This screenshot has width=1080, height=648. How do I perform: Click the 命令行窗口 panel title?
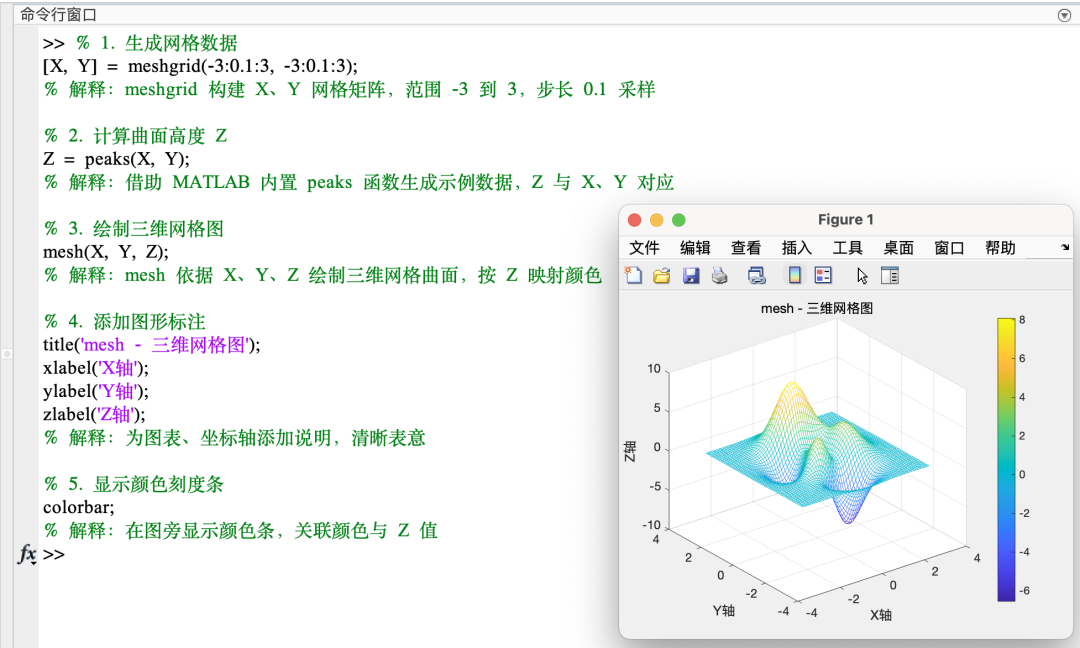coord(59,14)
